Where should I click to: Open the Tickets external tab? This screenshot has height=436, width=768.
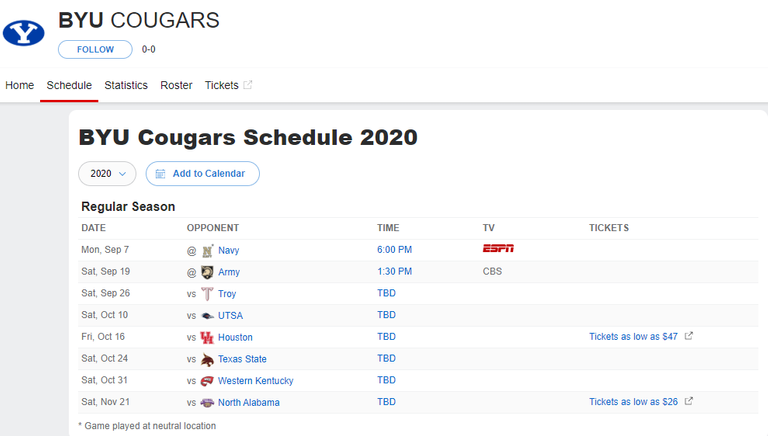point(228,85)
